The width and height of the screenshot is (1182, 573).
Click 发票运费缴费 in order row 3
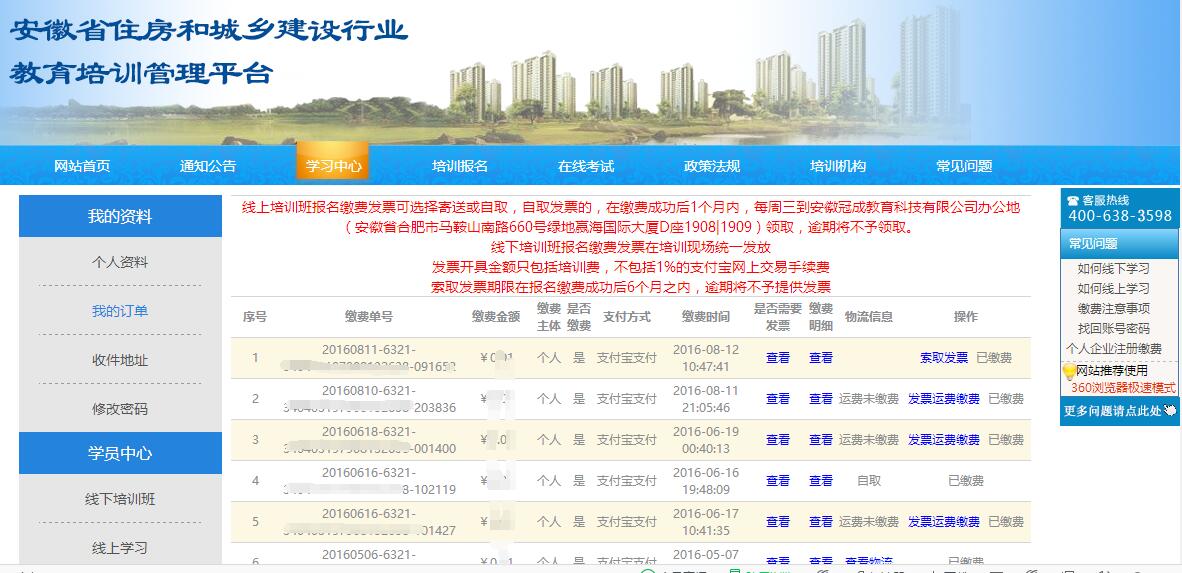944,440
